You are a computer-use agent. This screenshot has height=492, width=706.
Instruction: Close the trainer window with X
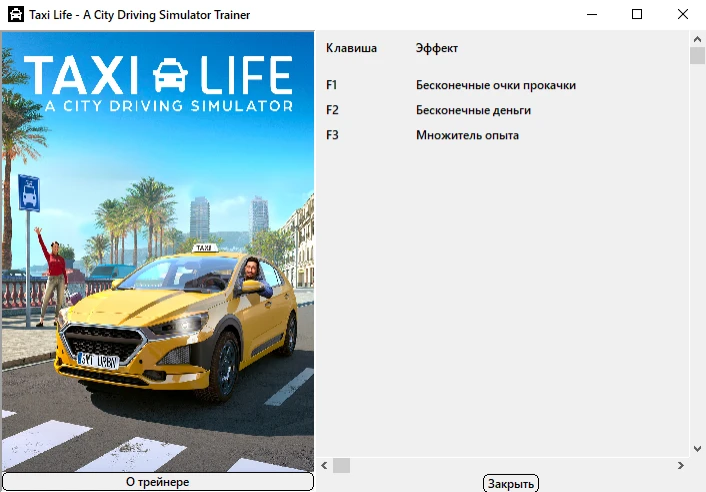click(683, 14)
